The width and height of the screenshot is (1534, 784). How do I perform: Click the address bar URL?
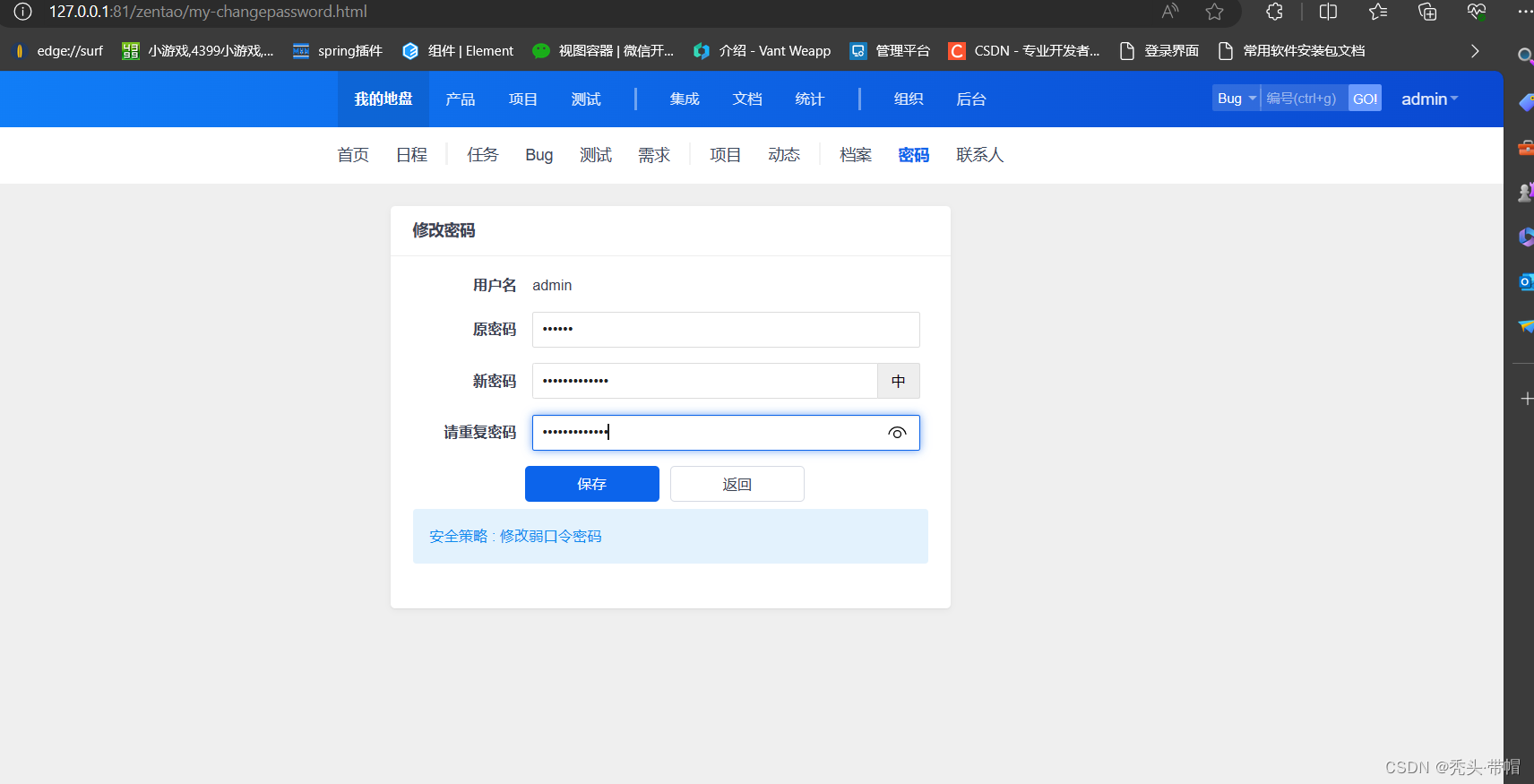(208, 12)
